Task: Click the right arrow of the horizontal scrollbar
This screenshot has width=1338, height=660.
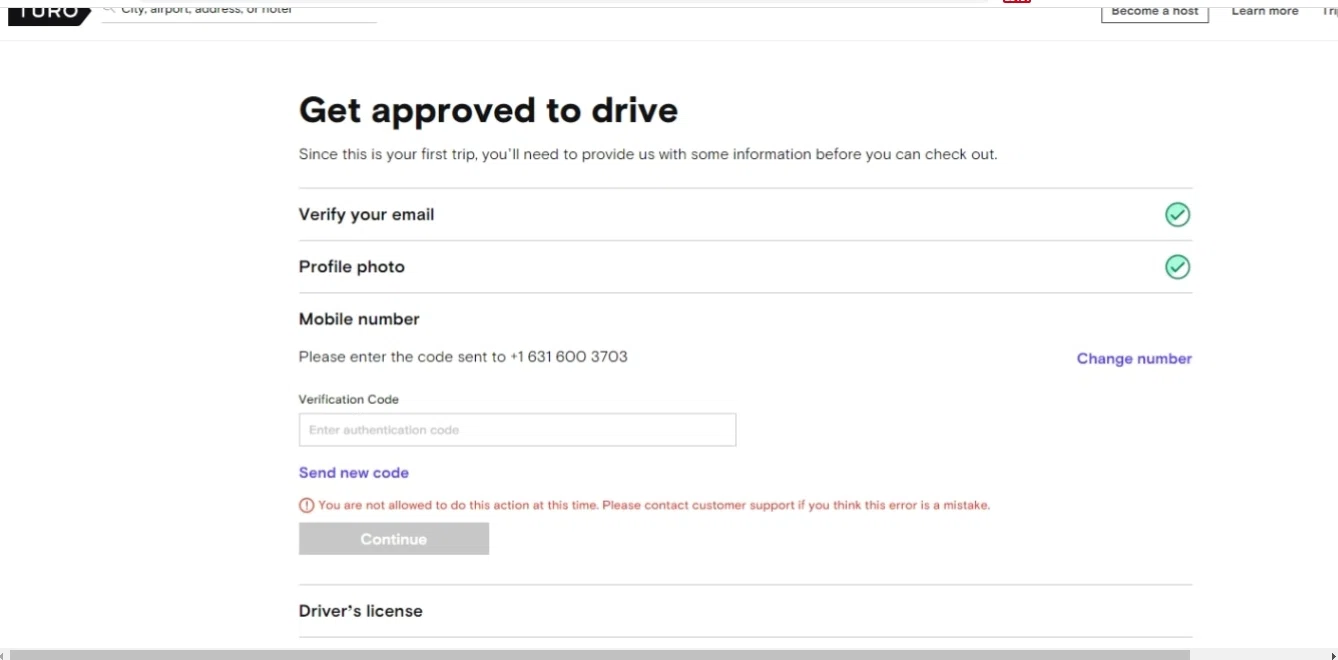Action: 1333,656
